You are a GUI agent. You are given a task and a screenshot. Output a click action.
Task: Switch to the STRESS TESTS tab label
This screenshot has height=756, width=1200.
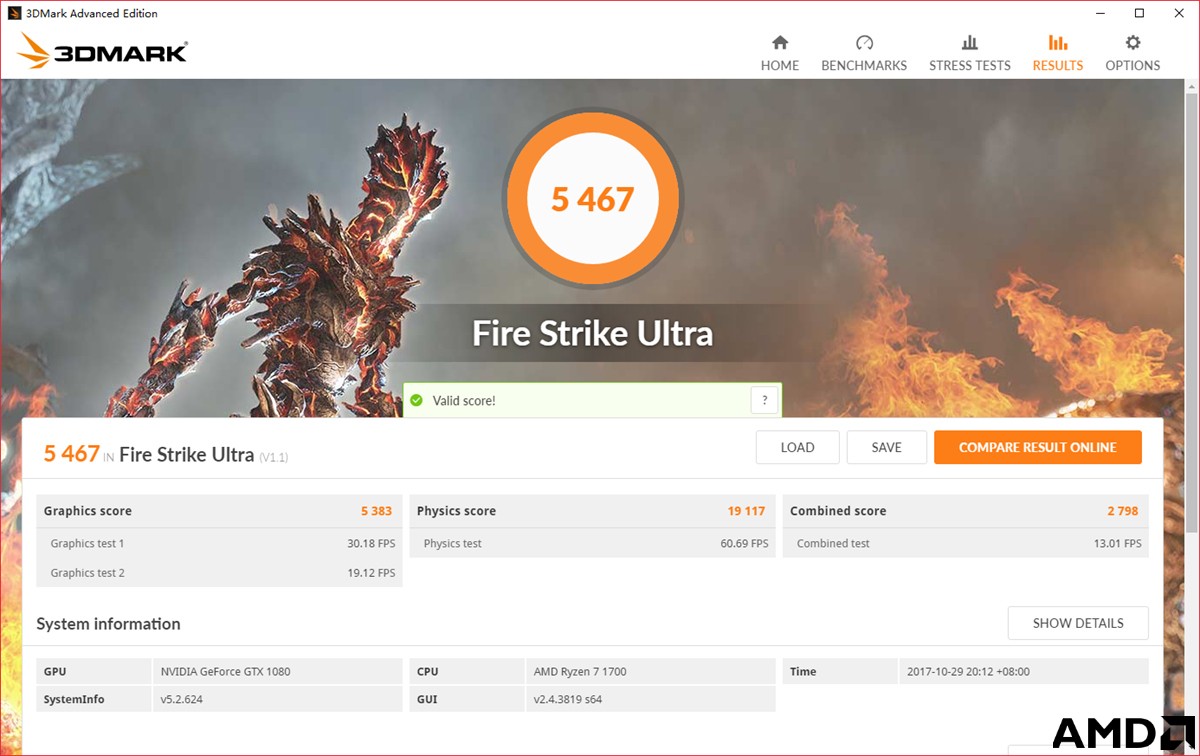click(x=970, y=66)
